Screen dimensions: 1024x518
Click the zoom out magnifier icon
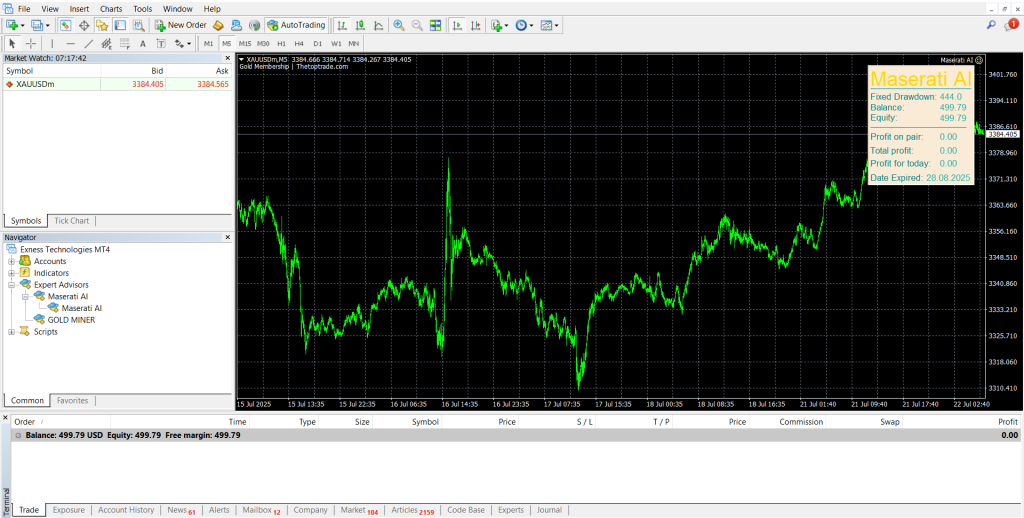coord(417,25)
